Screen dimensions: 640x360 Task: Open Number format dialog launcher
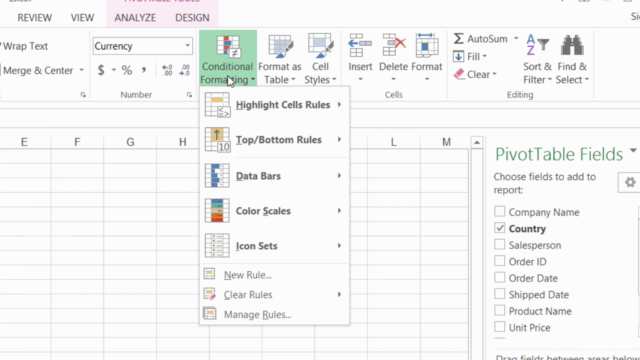[x=189, y=95]
